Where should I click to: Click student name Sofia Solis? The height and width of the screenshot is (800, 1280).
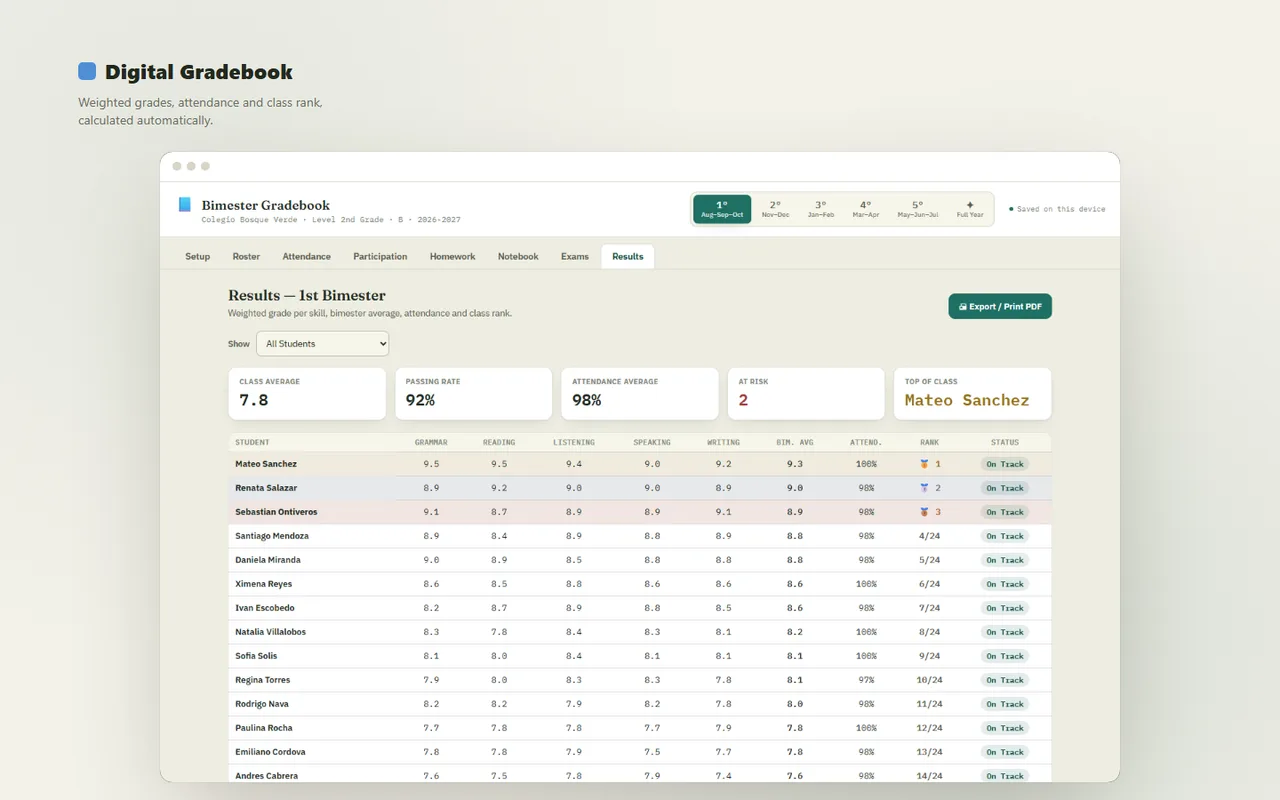tap(256, 656)
